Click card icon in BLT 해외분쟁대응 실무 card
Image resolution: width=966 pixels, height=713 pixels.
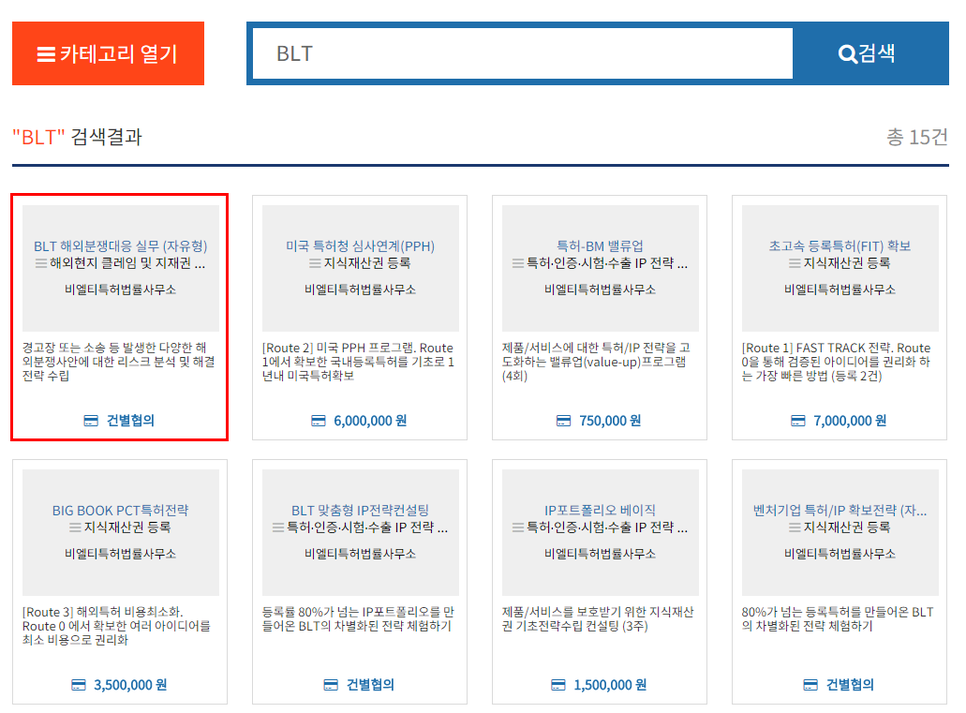coord(91,421)
